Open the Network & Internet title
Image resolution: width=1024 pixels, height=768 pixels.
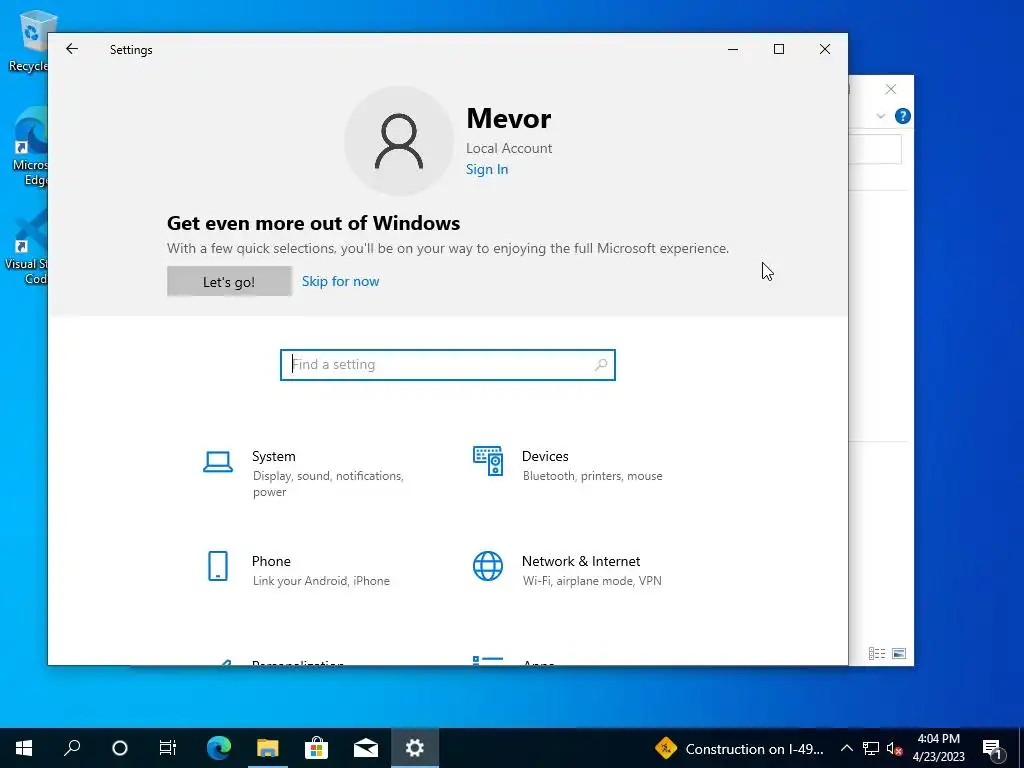[581, 561]
